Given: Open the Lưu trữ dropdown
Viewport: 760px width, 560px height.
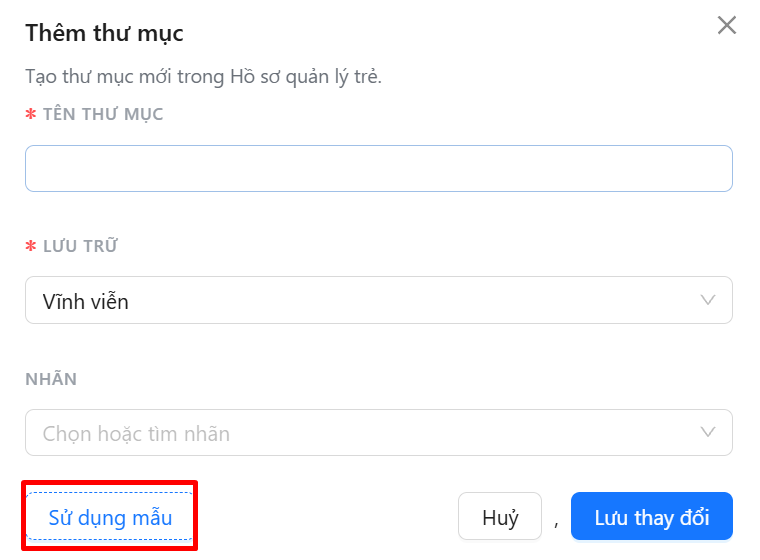Looking at the screenshot, I should [x=379, y=300].
